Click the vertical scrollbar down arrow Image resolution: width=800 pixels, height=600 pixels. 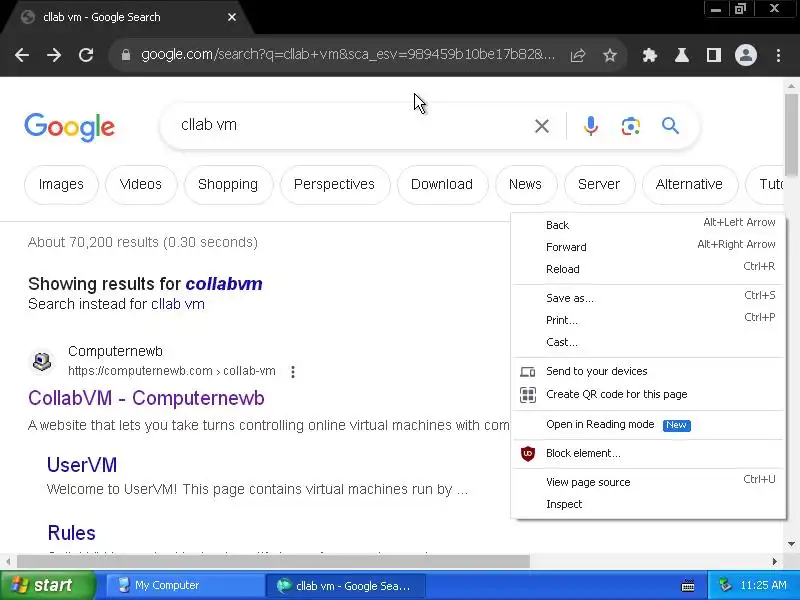(x=791, y=544)
